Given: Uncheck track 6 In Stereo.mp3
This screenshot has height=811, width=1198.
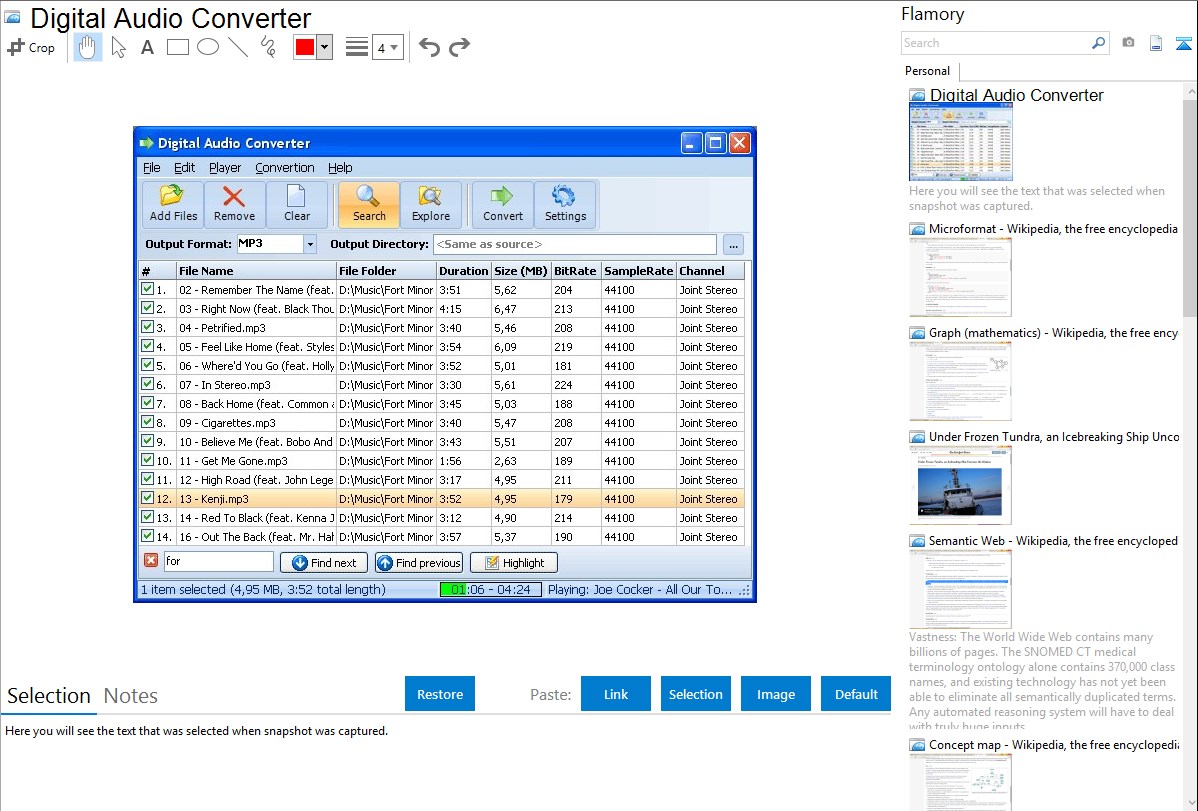Looking at the screenshot, I should click(147, 384).
